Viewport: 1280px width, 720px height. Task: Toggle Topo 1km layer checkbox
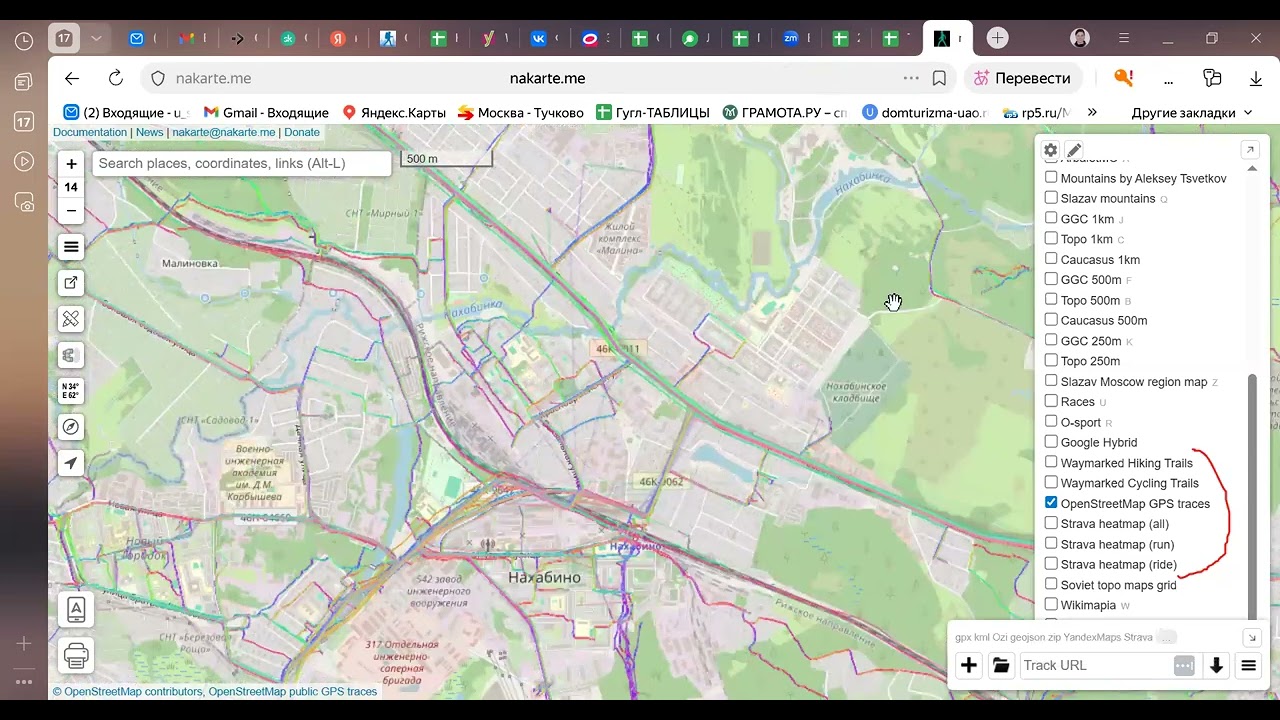point(1051,238)
